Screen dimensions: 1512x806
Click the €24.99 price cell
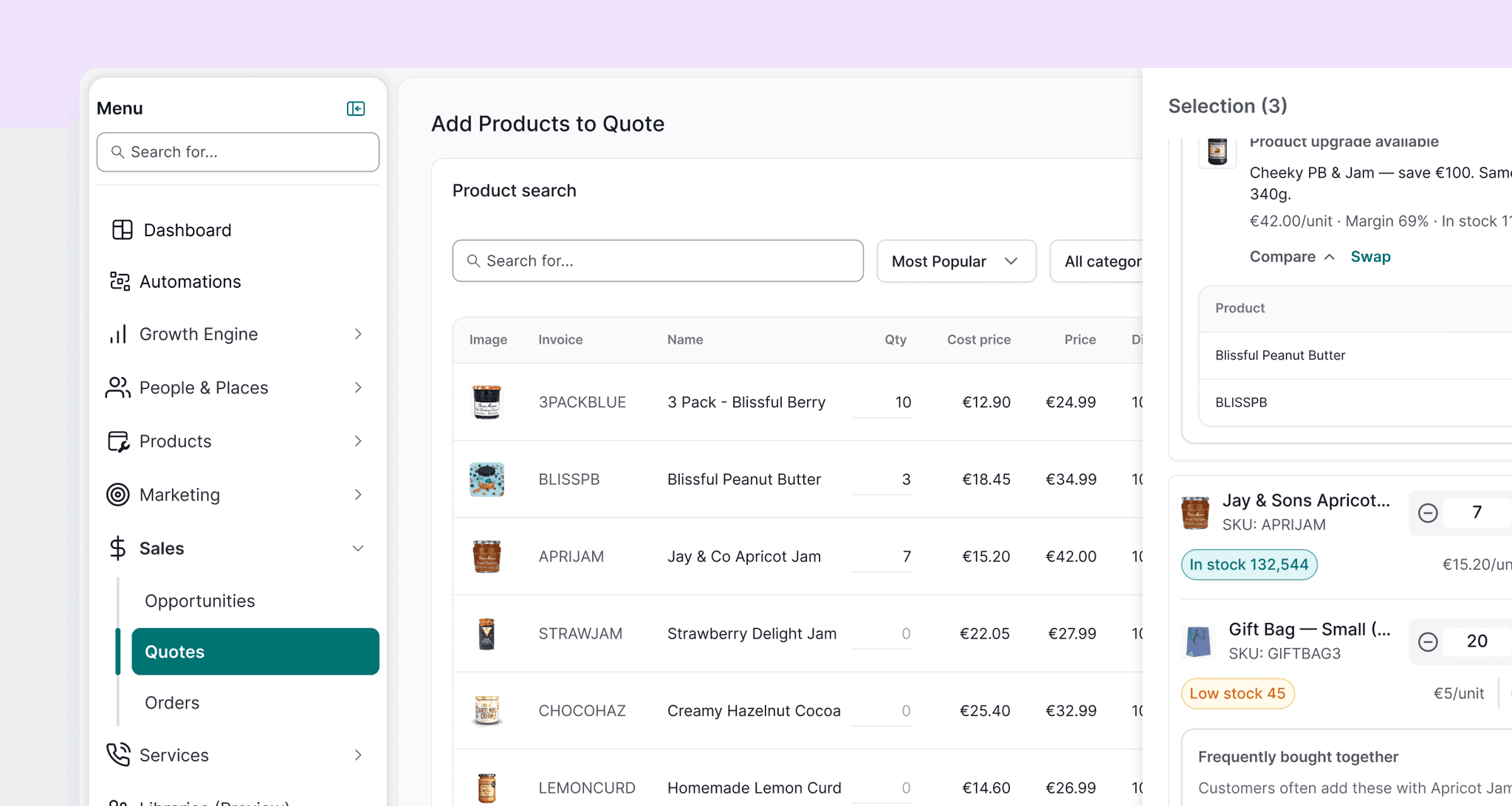pos(1071,402)
